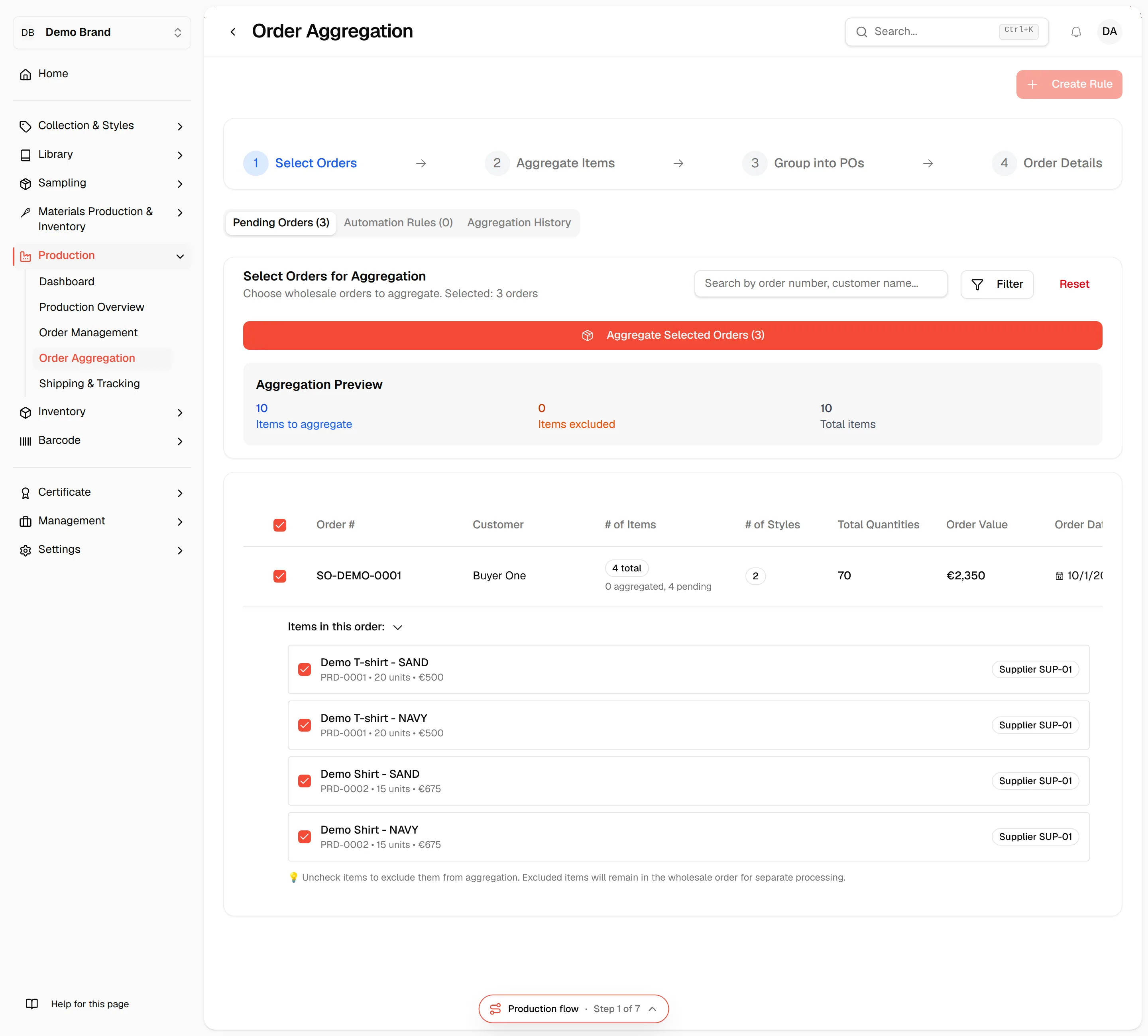The width and height of the screenshot is (1148, 1036).
Task: Click the Production factory icon
Action: coord(26,256)
